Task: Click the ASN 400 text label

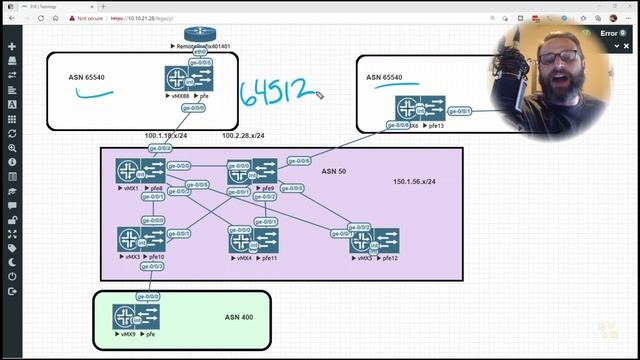Action: pyautogui.click(x=239, y=317)
